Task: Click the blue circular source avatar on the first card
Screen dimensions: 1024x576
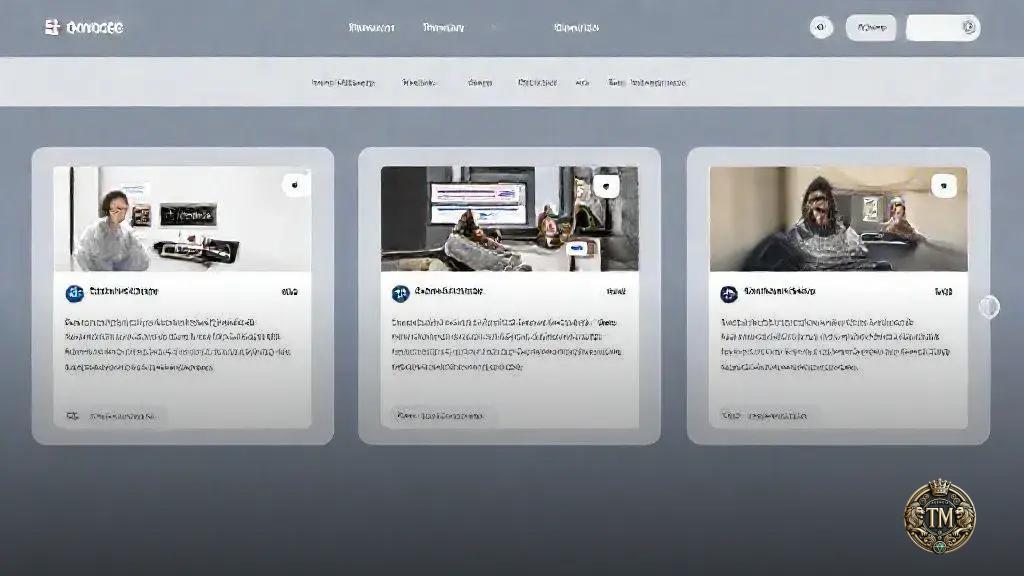Action: (73, 292)
